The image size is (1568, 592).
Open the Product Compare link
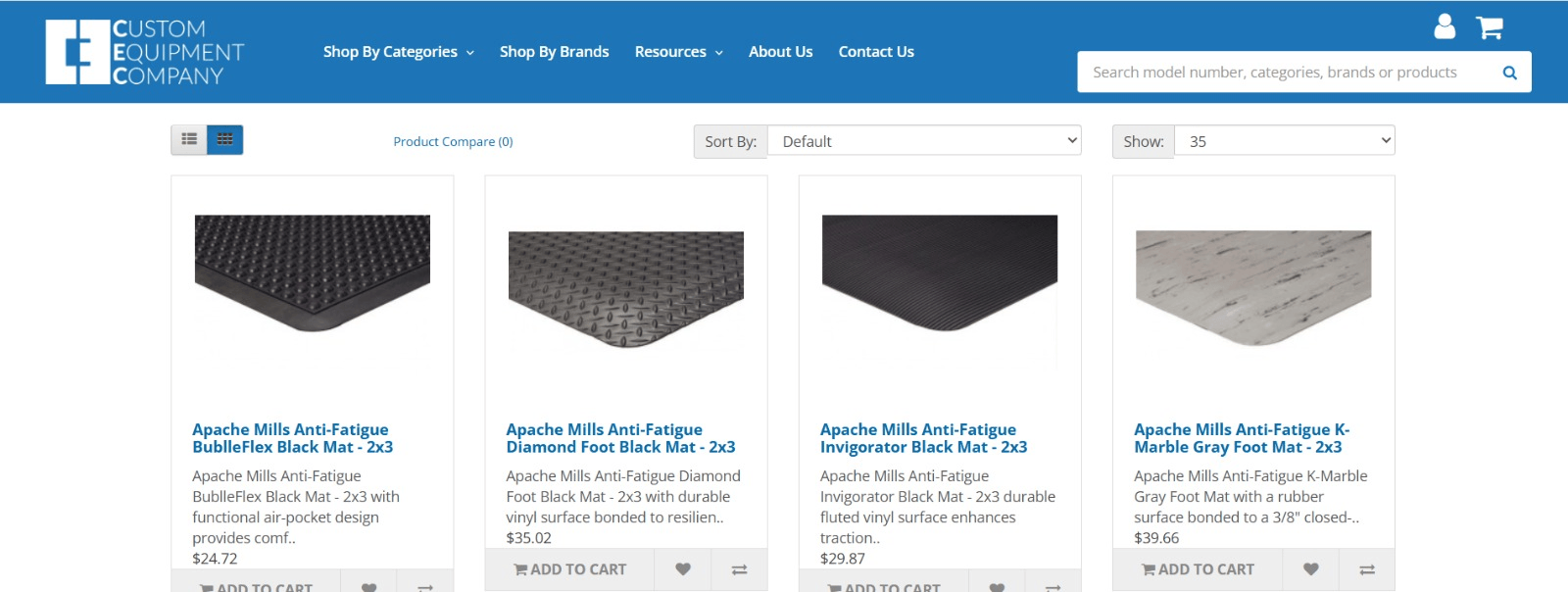pos(453,142)
